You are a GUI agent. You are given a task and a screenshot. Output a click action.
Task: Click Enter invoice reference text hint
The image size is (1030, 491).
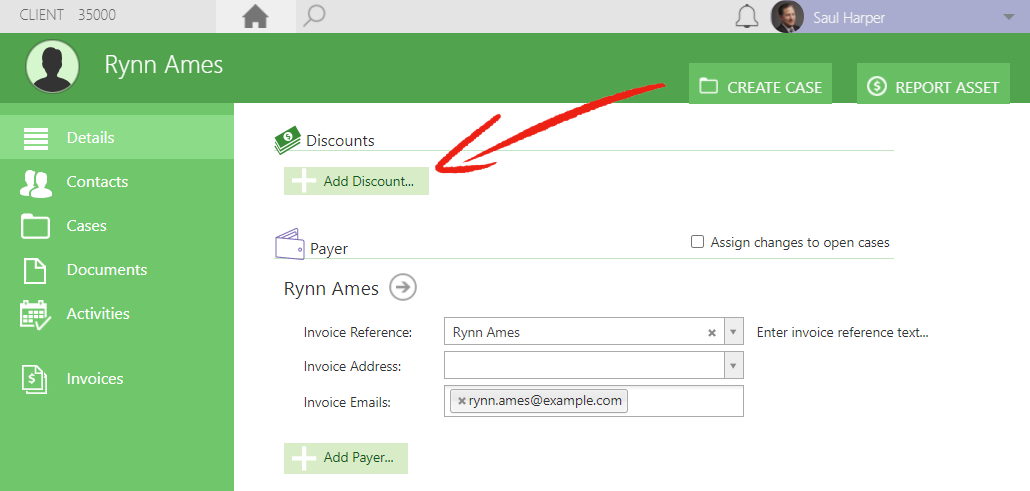point(842,333)
